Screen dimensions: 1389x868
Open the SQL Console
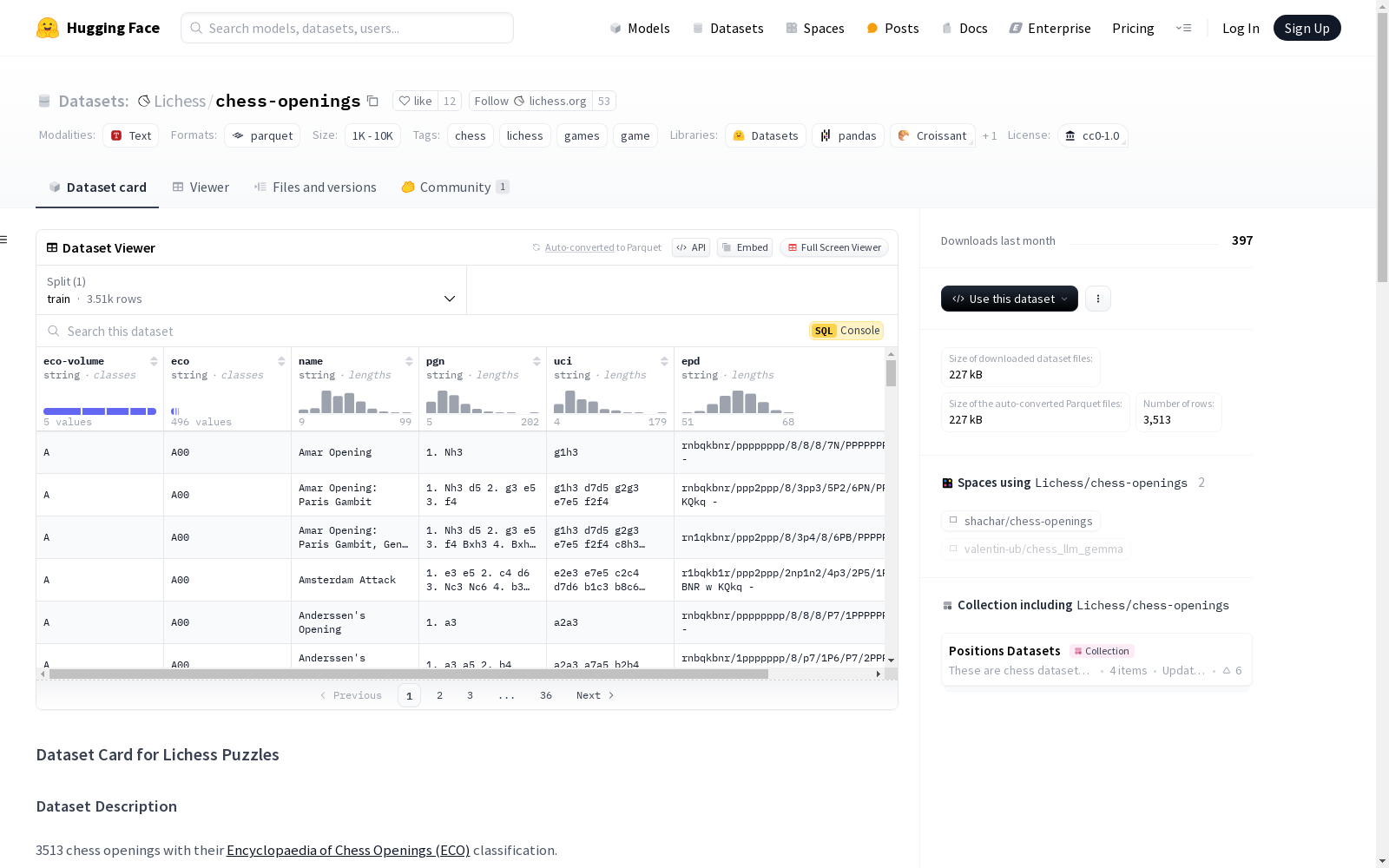coord(846,331)
